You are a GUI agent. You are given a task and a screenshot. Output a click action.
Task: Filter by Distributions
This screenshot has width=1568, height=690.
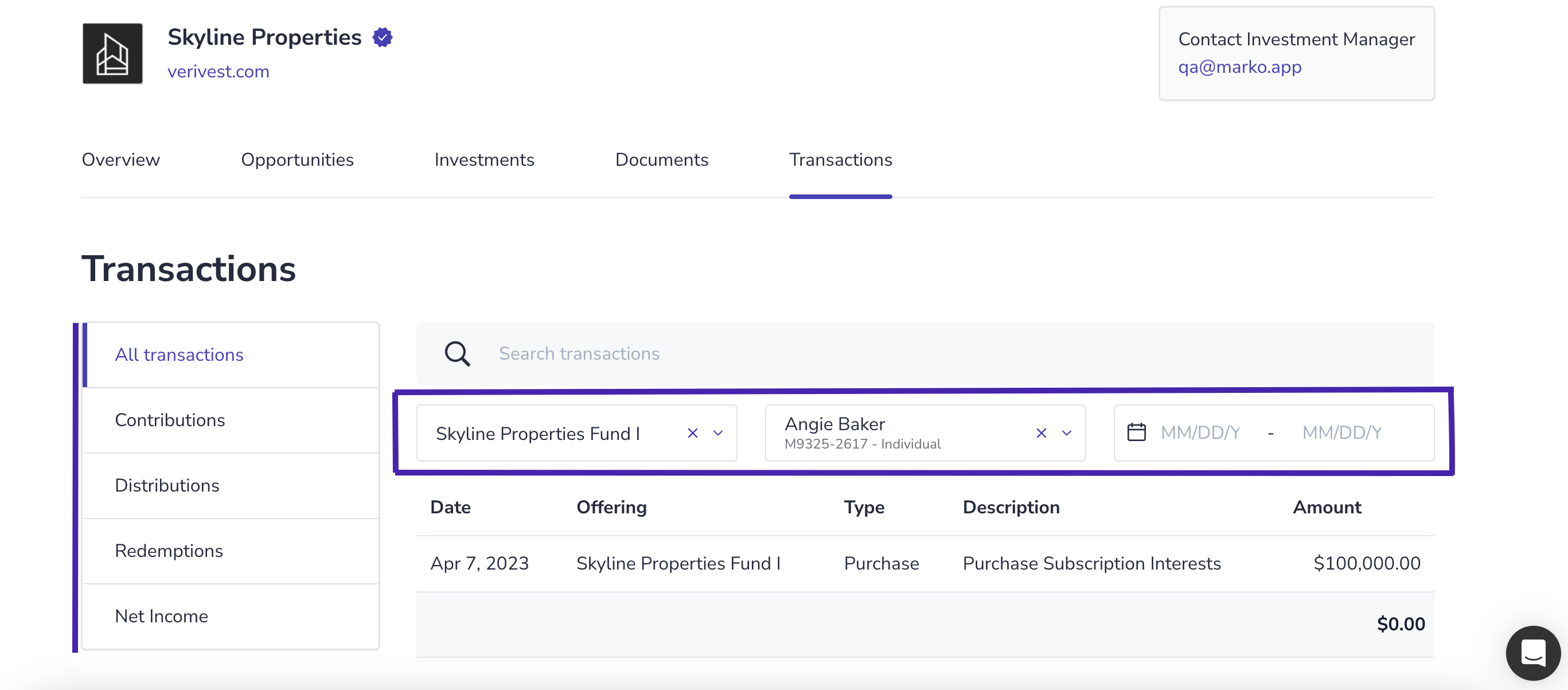tap(231, 485)
